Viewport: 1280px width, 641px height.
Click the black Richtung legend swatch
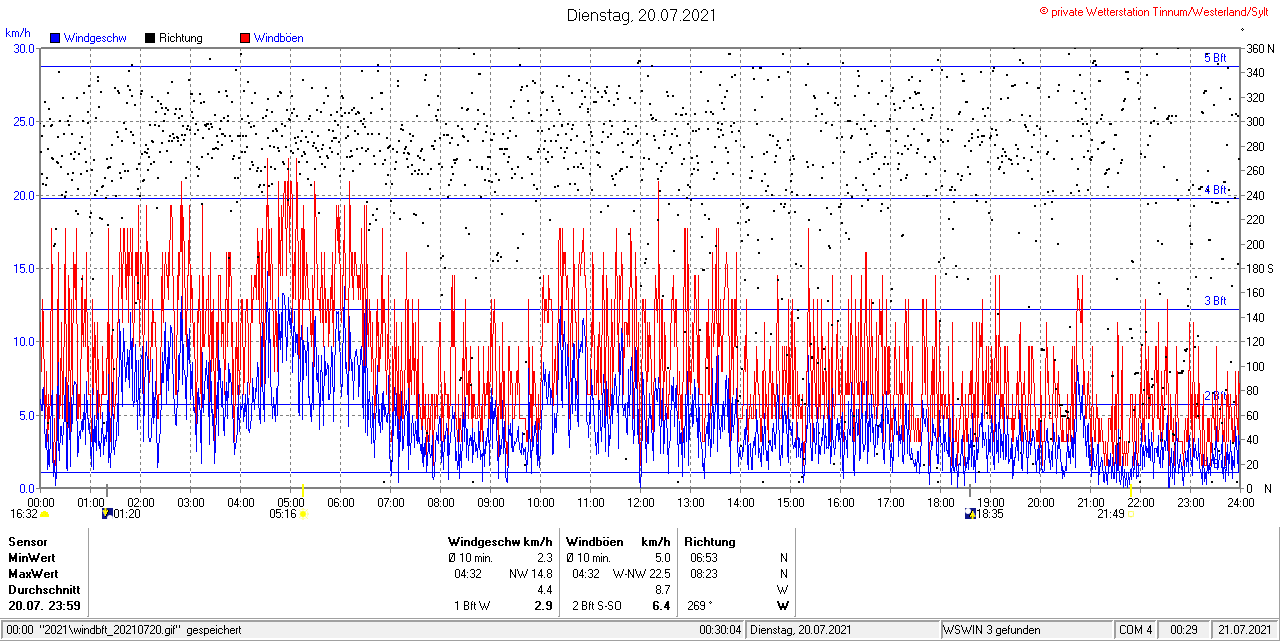(150, 38)
